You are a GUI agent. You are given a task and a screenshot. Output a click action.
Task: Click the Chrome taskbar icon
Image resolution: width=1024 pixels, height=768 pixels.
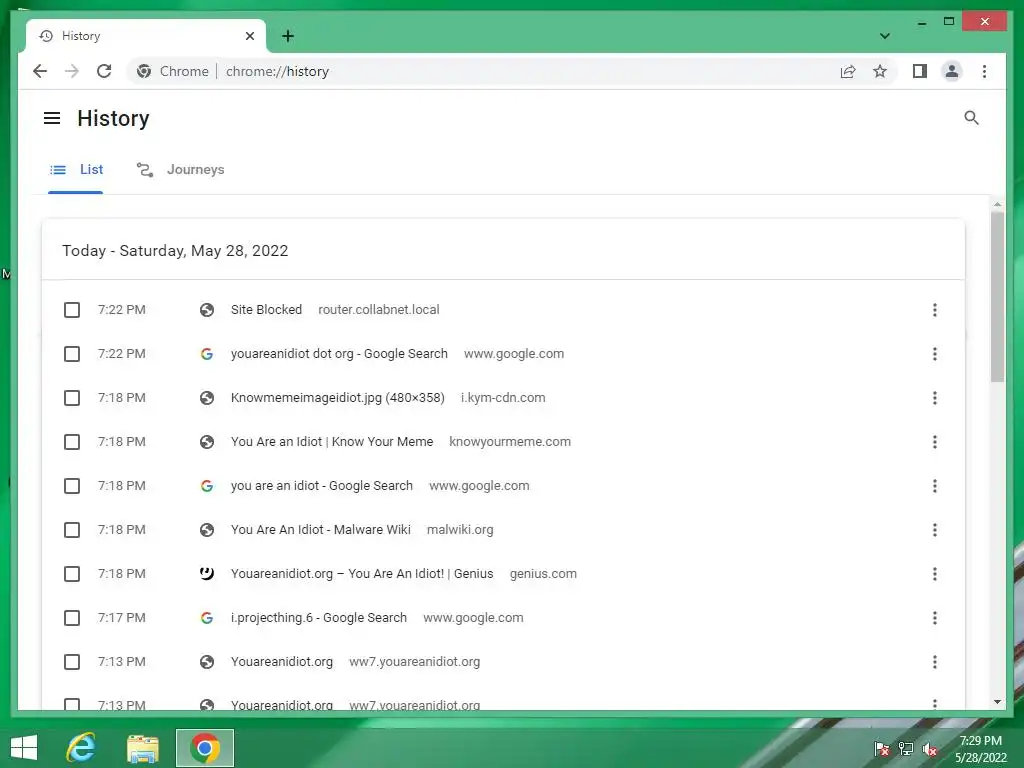(x=205, y=748)
